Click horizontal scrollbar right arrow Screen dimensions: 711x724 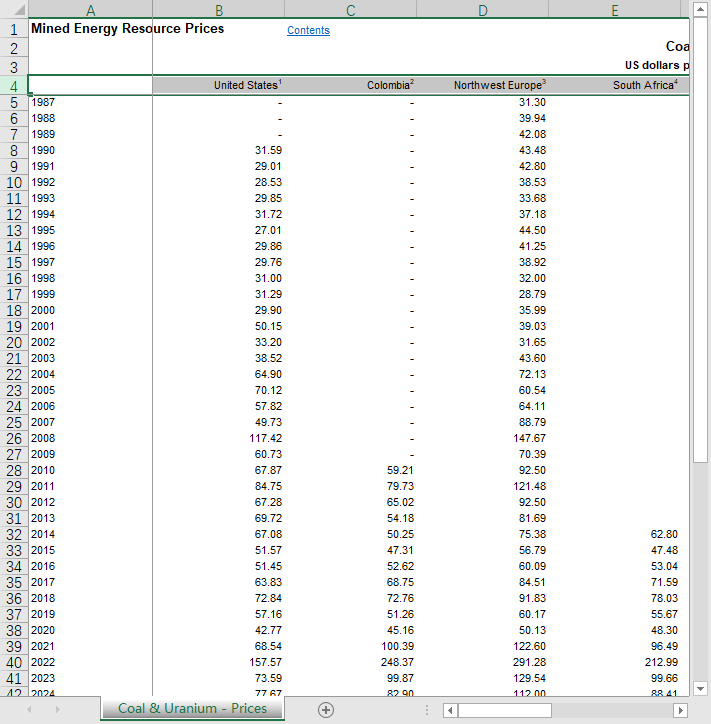click(680, 710)
